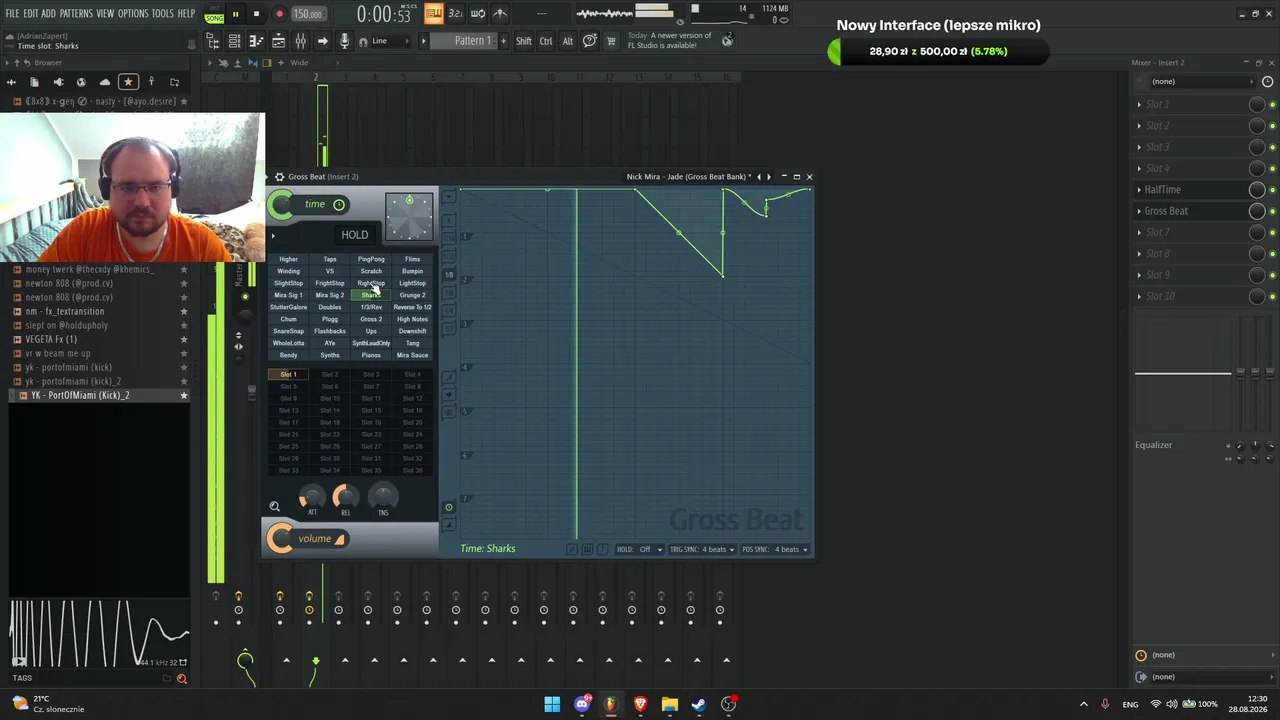Click the speaker sounds icon in Browser
Screen dimensions: 1280x720
58,82
